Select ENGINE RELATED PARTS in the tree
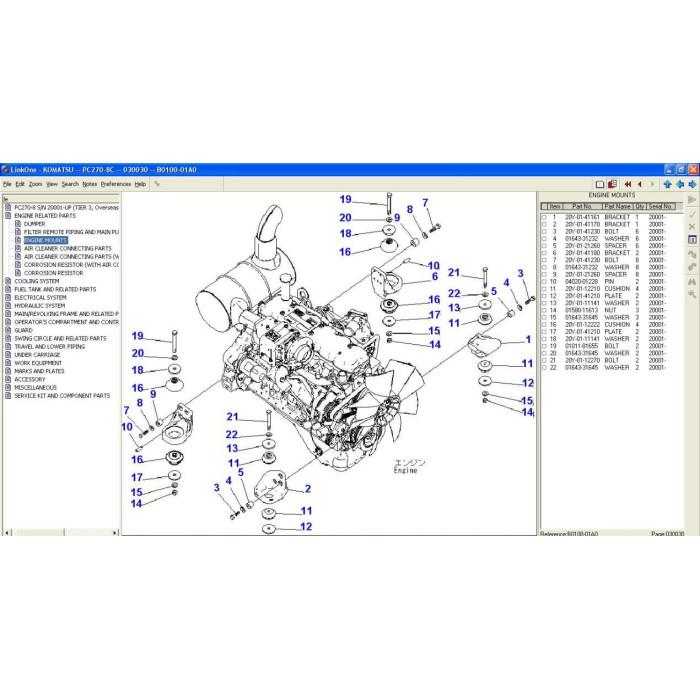 coord(45,216)
